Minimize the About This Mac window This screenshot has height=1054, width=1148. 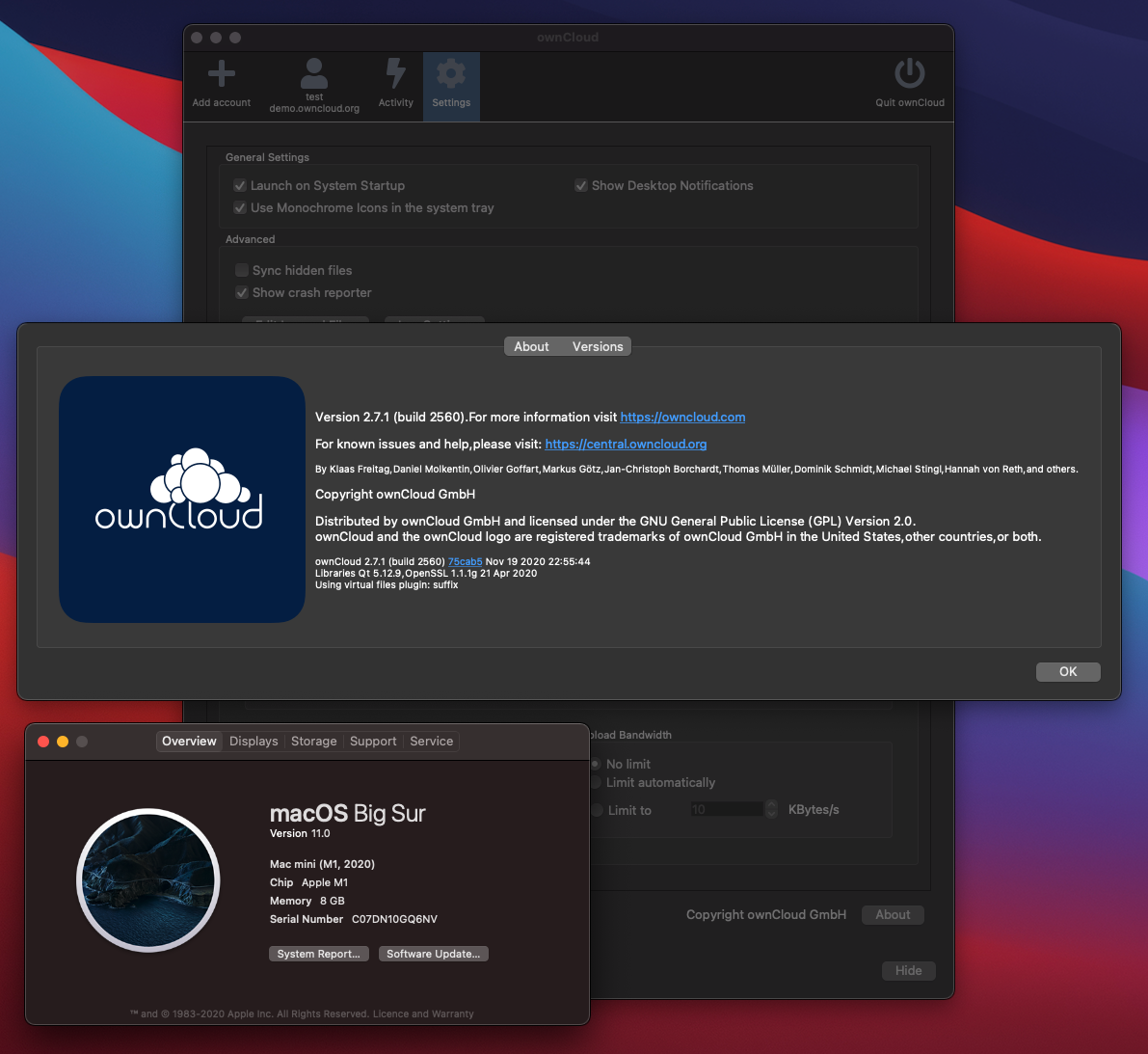point(63,742)
